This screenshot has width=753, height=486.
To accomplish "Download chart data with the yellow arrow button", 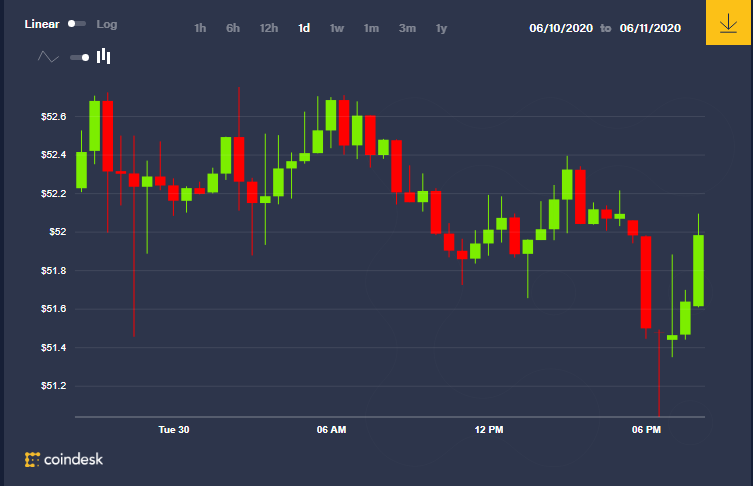I will point(728,23).
